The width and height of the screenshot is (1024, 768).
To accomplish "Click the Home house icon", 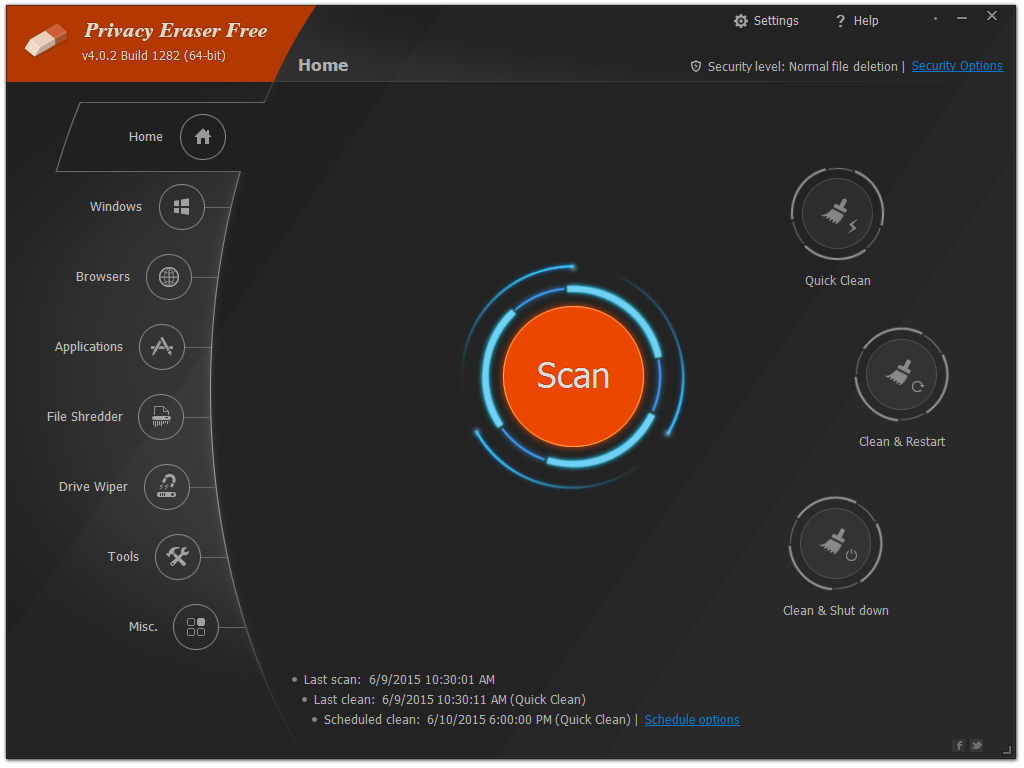I will click(x=202, y=137).
